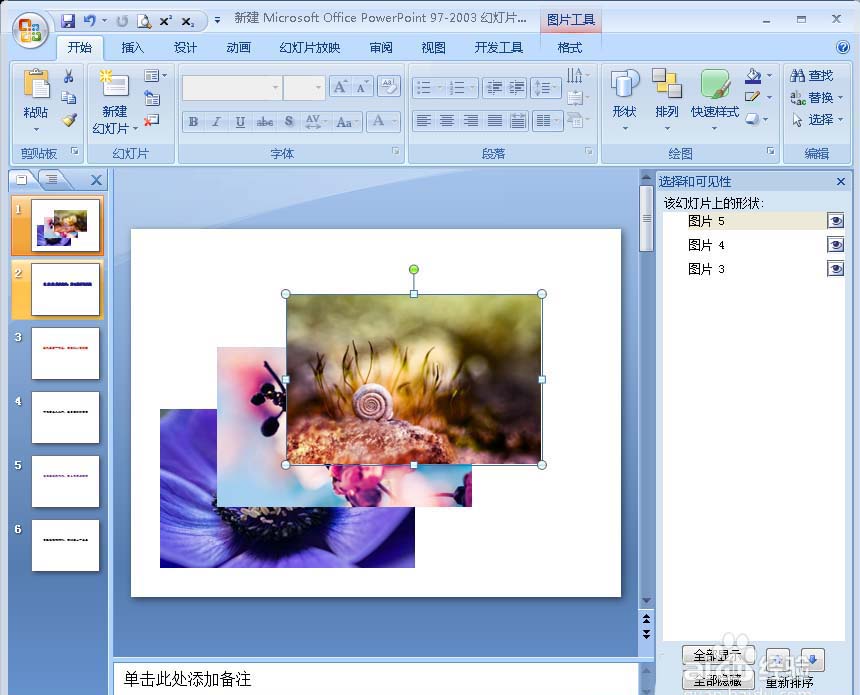The width and height of the screenshot is (860, 695).
Task: Open the Paragraph dialog launcher
Action: [589, 151]
